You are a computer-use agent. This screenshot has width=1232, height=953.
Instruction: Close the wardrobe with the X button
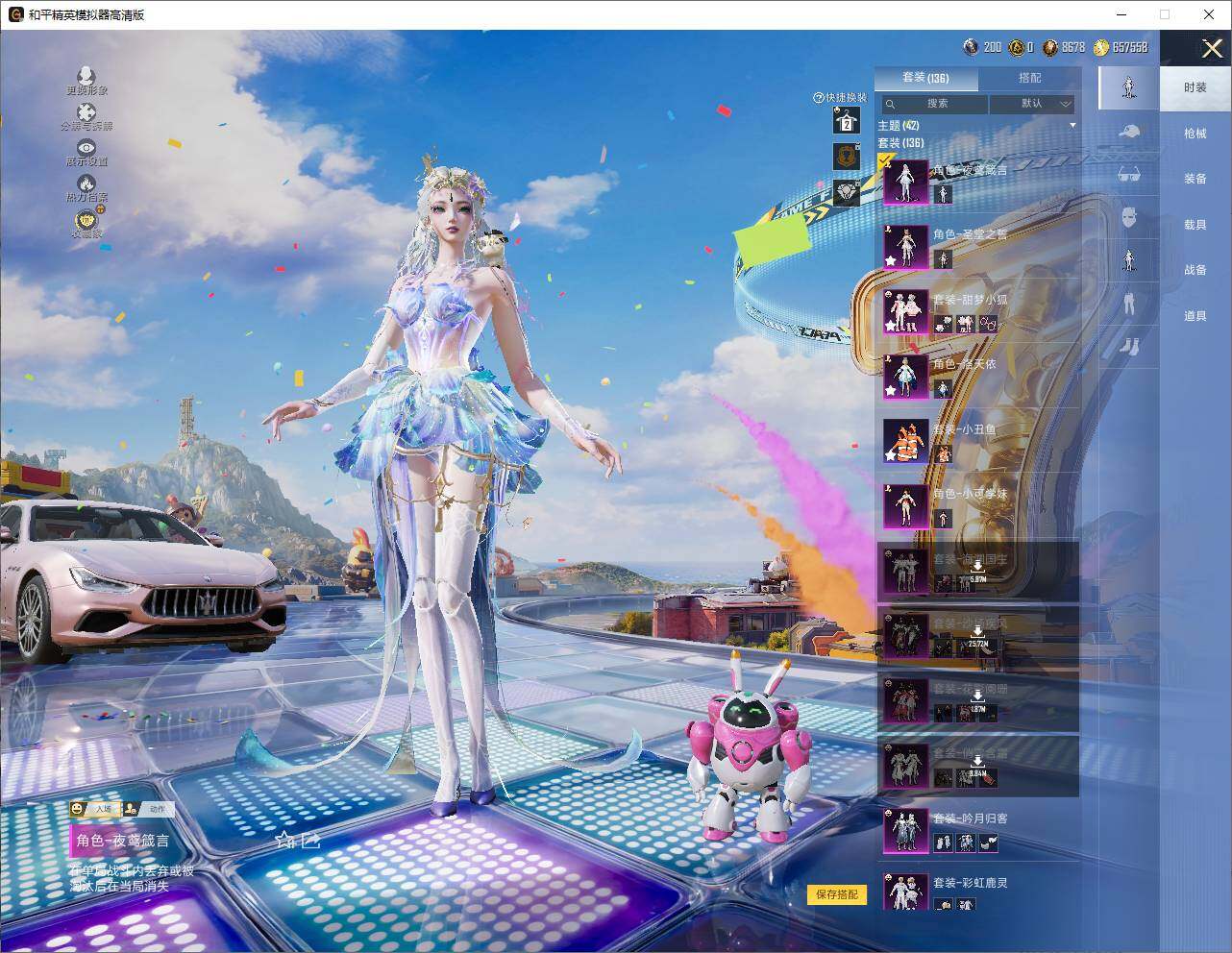pyautogui.click(x=1212, y=48)
